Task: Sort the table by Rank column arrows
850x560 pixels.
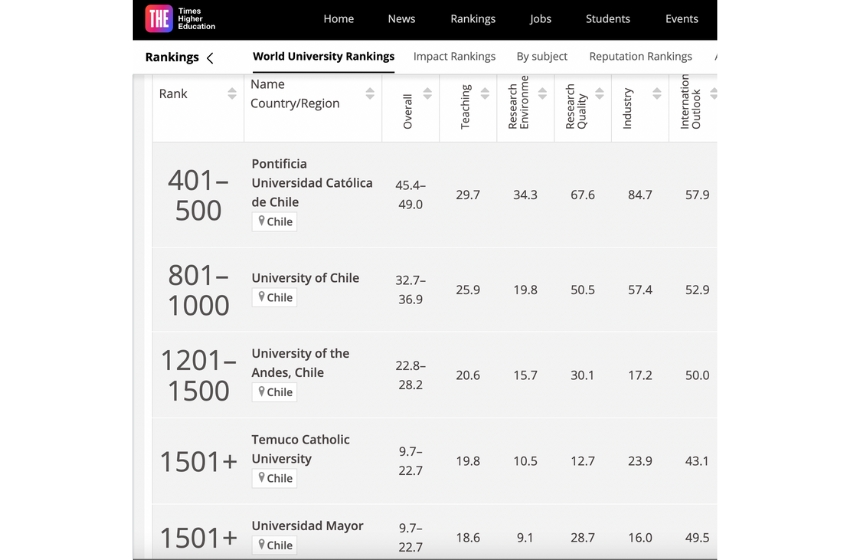Action: [x=232, y=94]
